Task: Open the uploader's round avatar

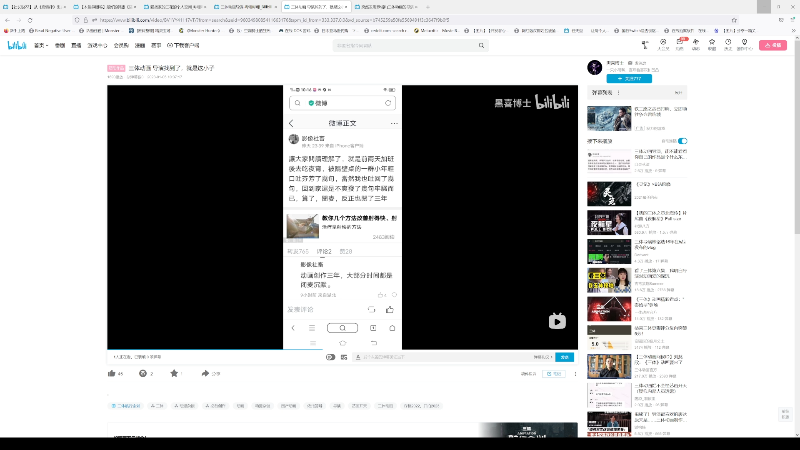Action: (x=594, y=67)
